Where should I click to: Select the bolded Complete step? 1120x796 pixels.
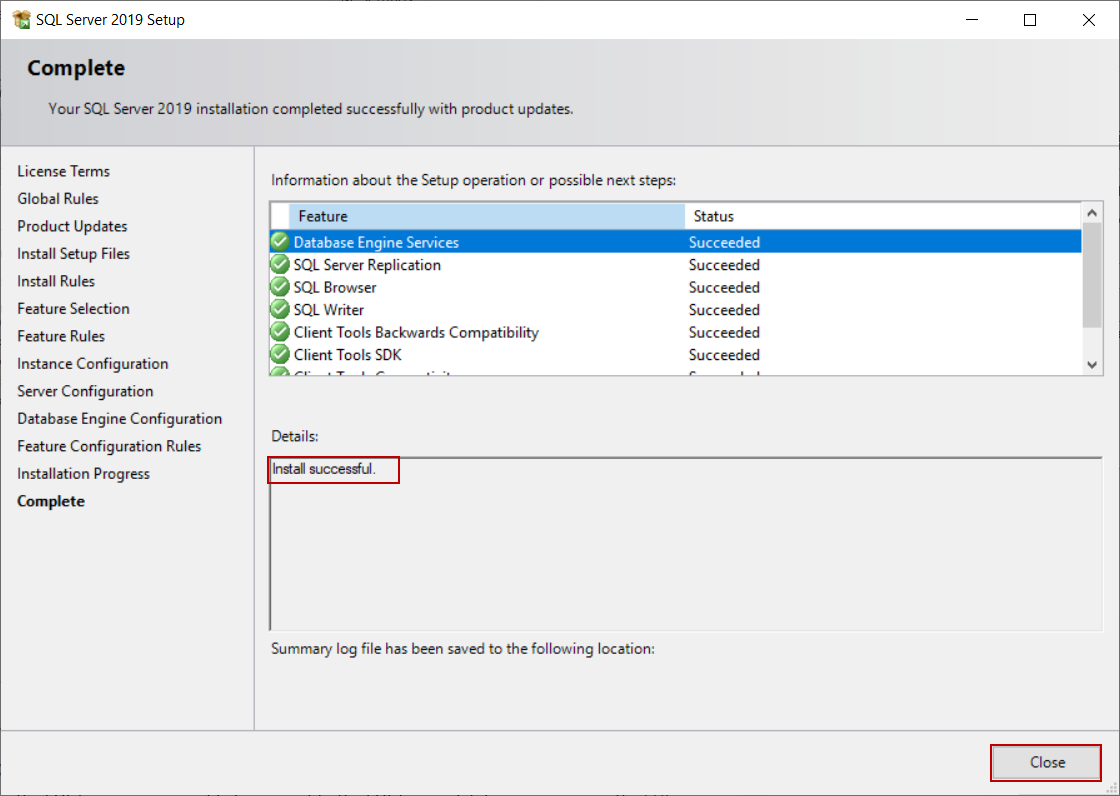51,501
